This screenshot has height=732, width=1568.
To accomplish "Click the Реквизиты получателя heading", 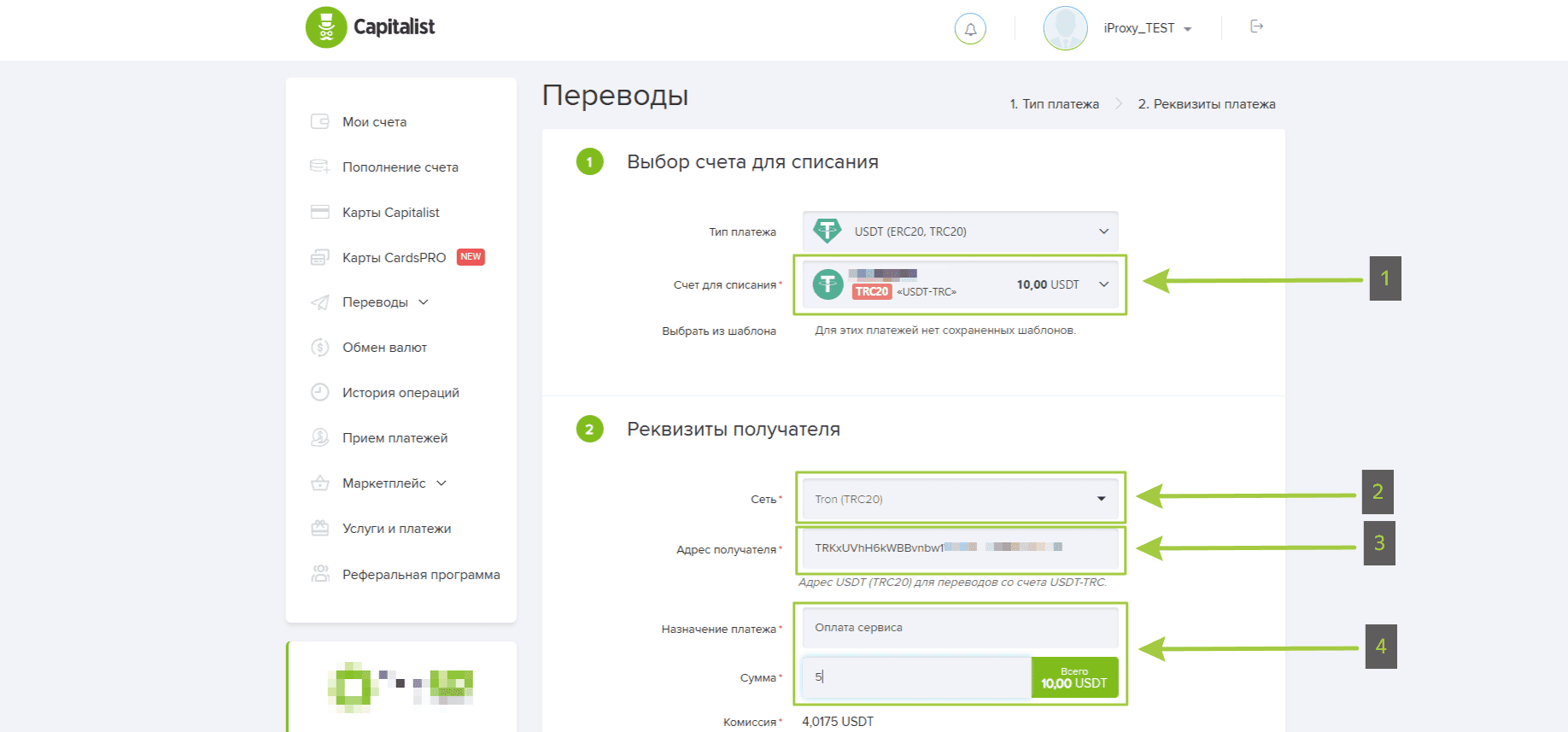I will click(x=734, y=430).
